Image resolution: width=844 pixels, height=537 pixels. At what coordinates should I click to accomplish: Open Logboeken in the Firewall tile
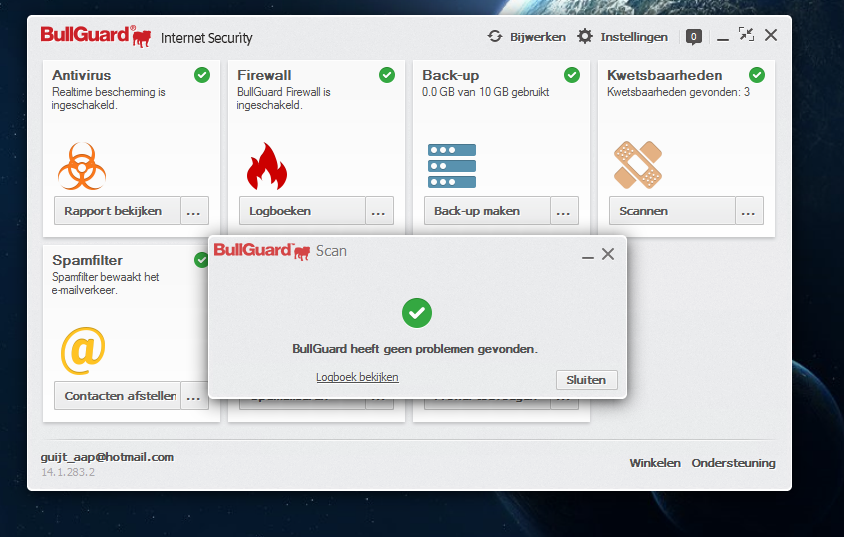click(303, 210)
